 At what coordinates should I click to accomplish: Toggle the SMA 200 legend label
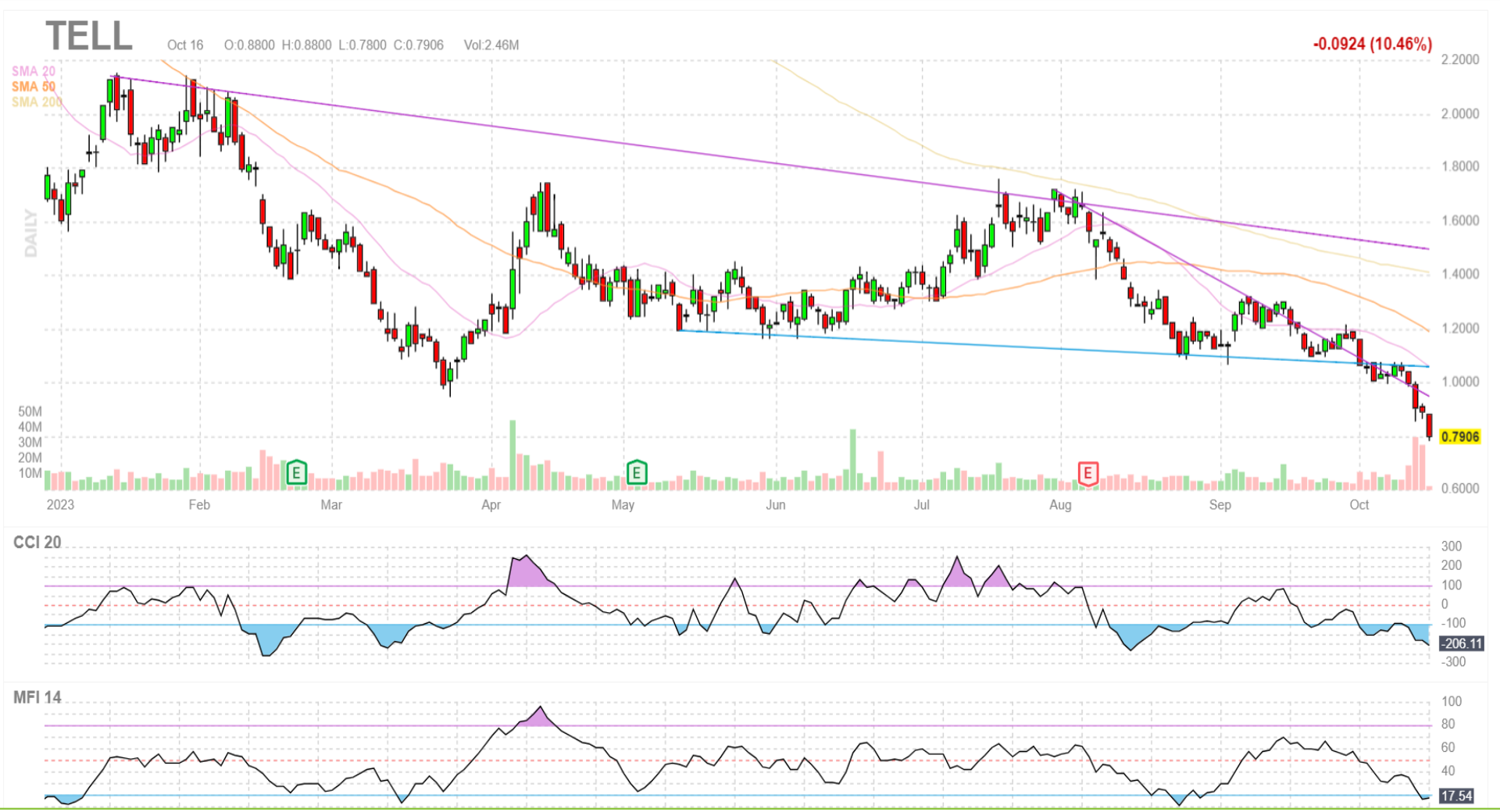(36, 102)
